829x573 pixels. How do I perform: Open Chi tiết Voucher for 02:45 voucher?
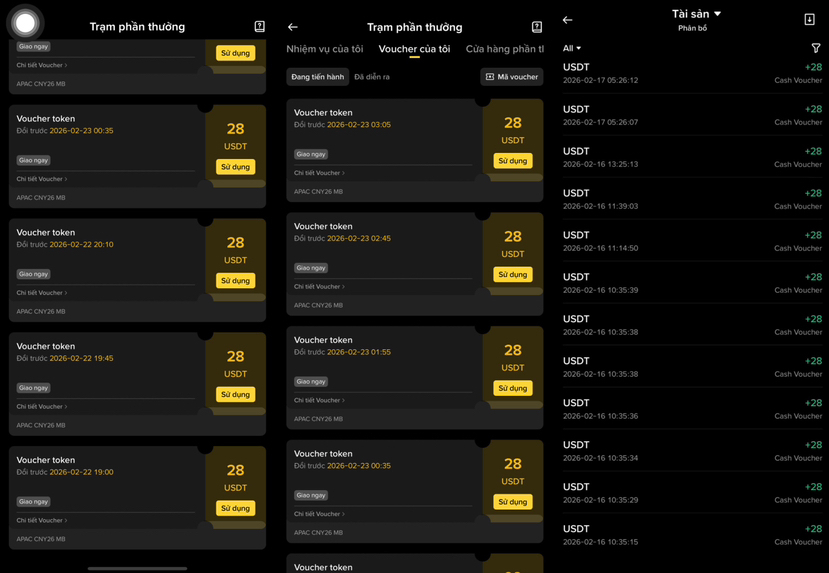tap(319, 286)
